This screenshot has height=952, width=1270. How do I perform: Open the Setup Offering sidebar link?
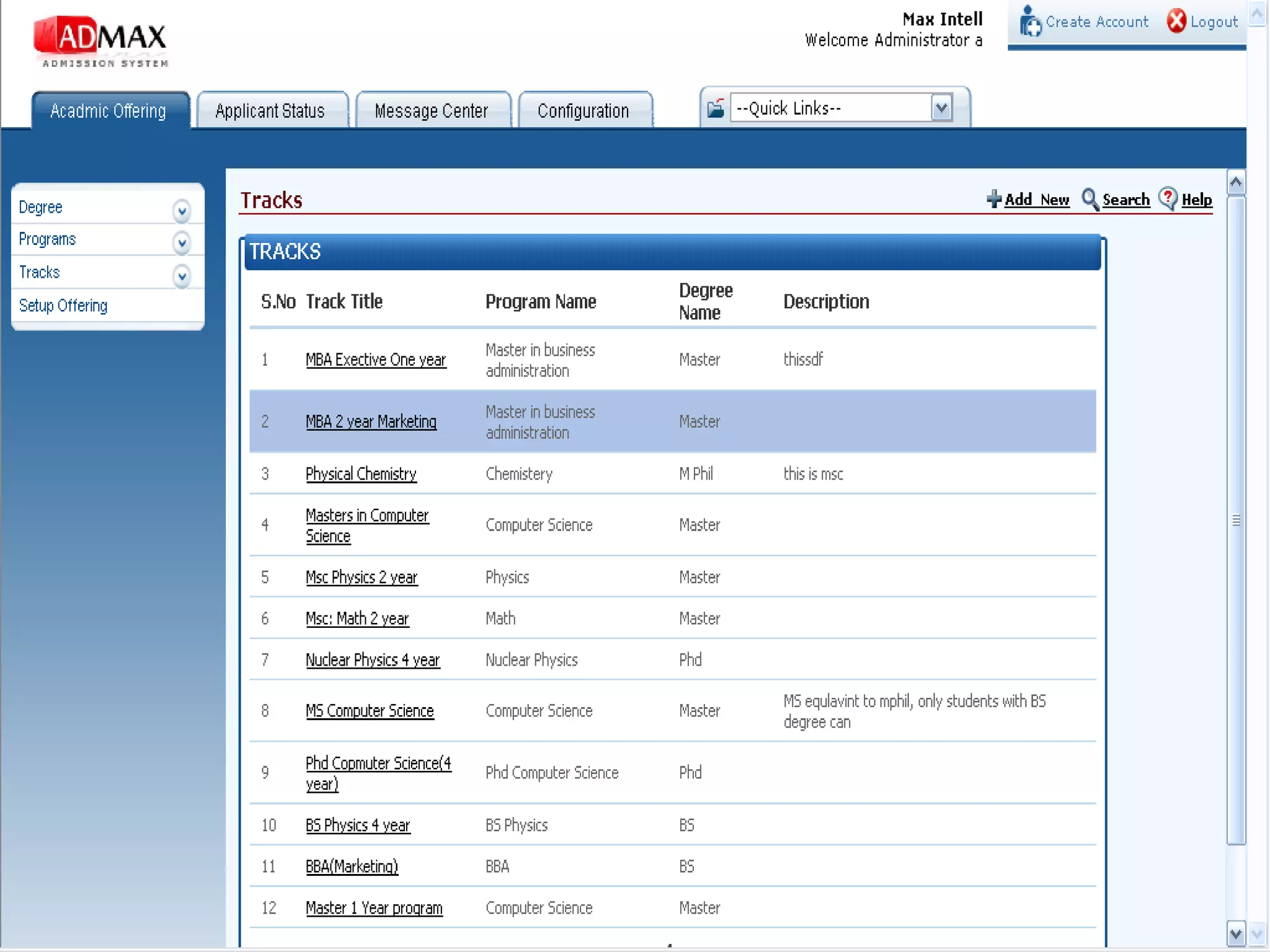click(x=63, y=306)
